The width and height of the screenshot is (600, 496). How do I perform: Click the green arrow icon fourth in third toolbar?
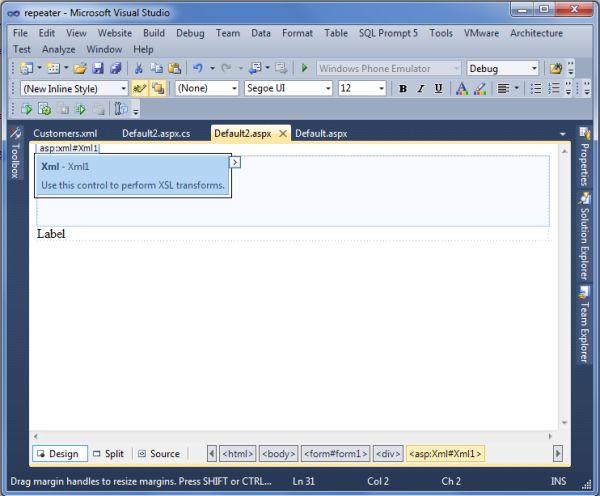(80, 109)
